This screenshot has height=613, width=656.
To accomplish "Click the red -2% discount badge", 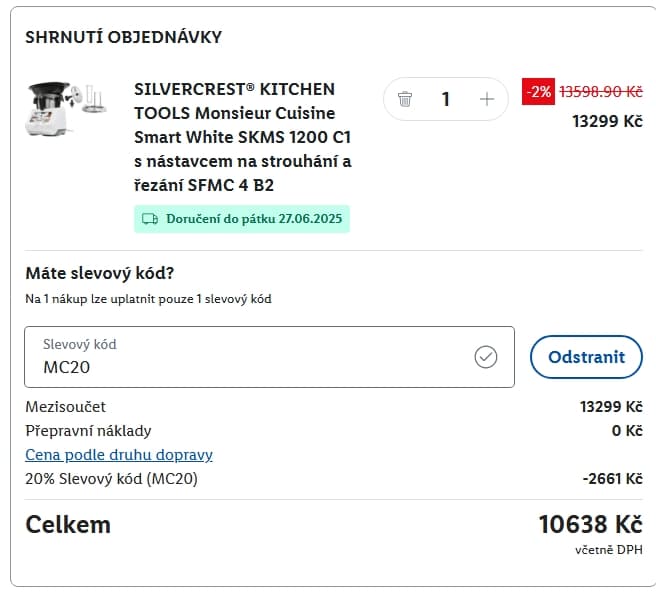I will point(538,91).
